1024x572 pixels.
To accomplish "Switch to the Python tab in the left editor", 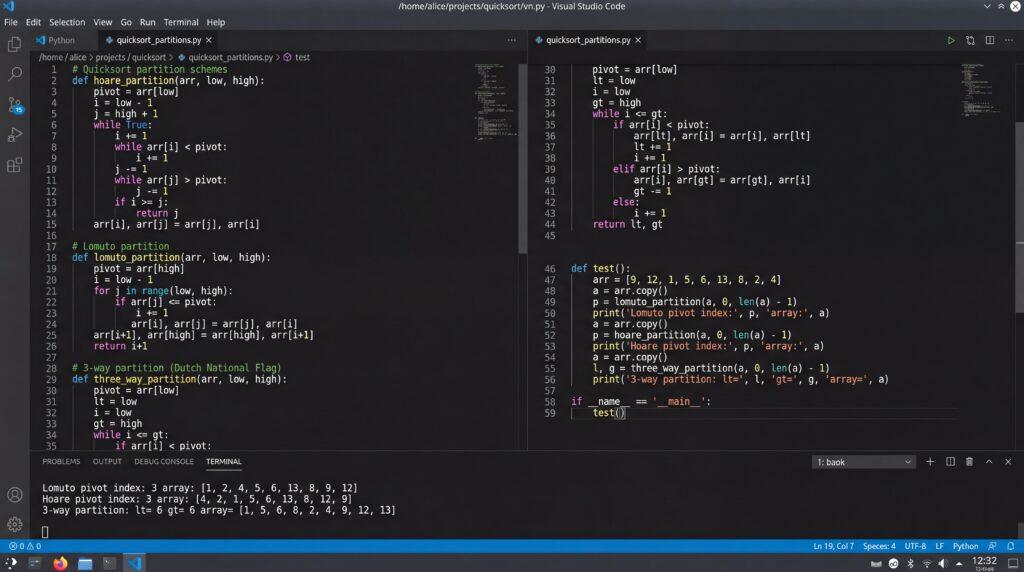I will point(61,40).
